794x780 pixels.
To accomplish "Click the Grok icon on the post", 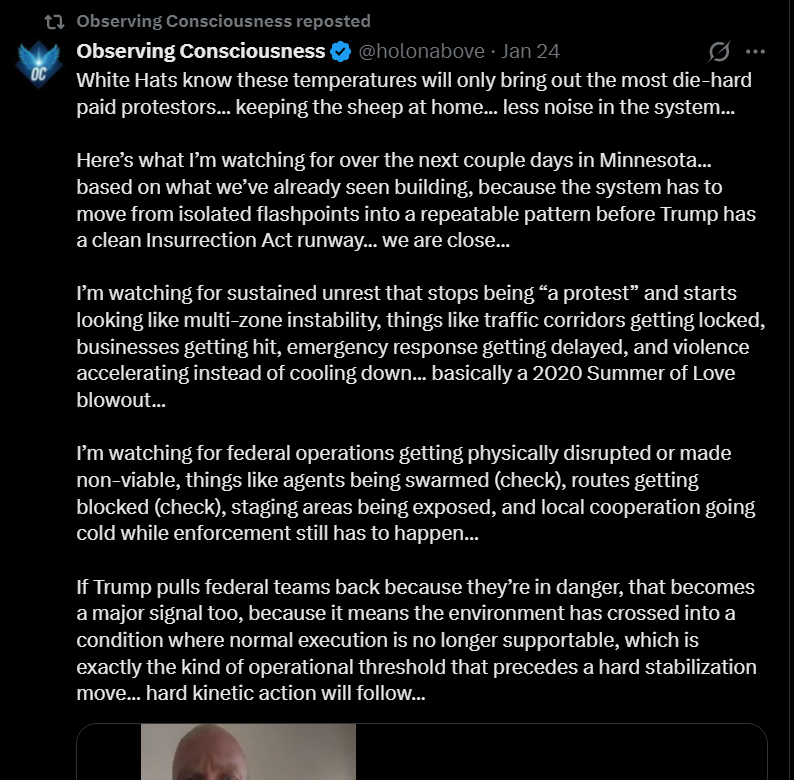I will pos(718,52).
